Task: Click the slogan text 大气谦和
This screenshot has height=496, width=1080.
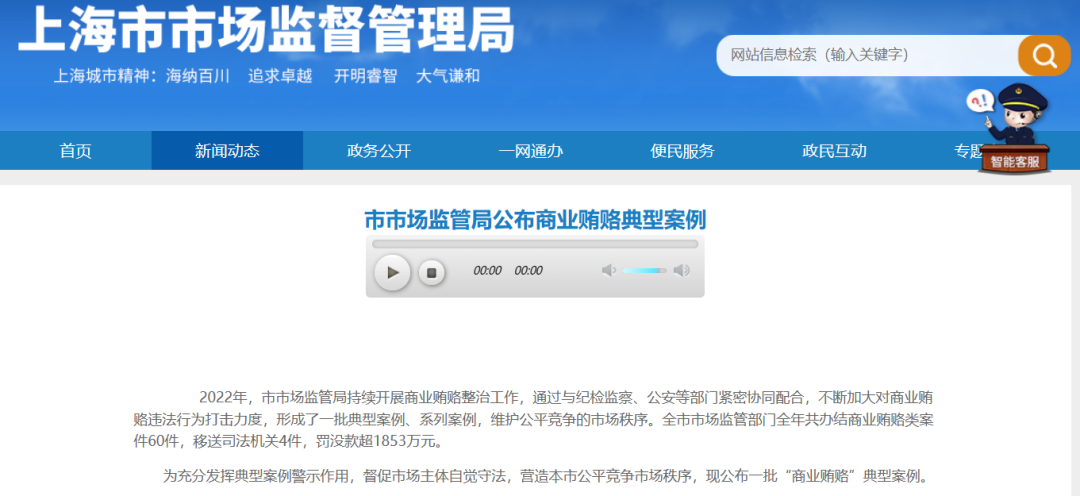Action: (x=448, y=76)
